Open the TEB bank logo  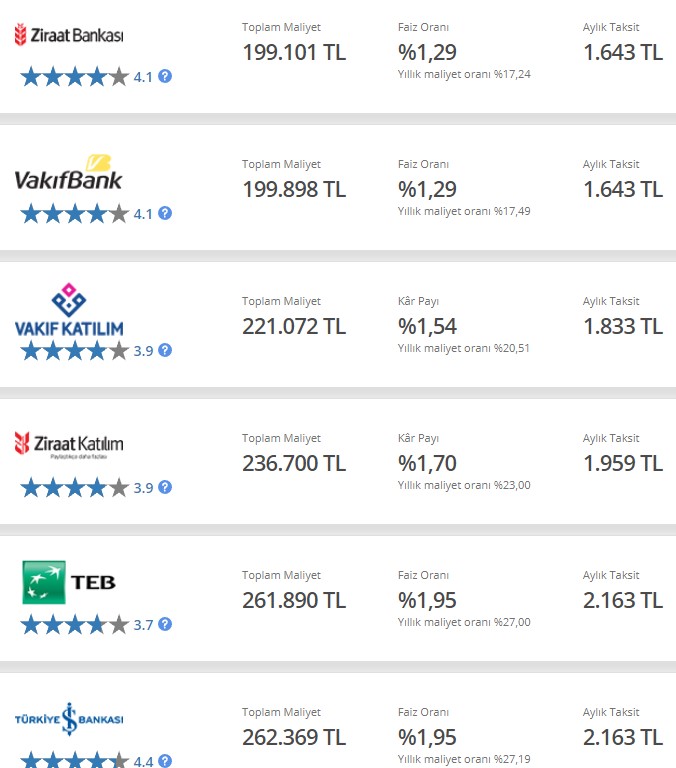pos(69,582)
